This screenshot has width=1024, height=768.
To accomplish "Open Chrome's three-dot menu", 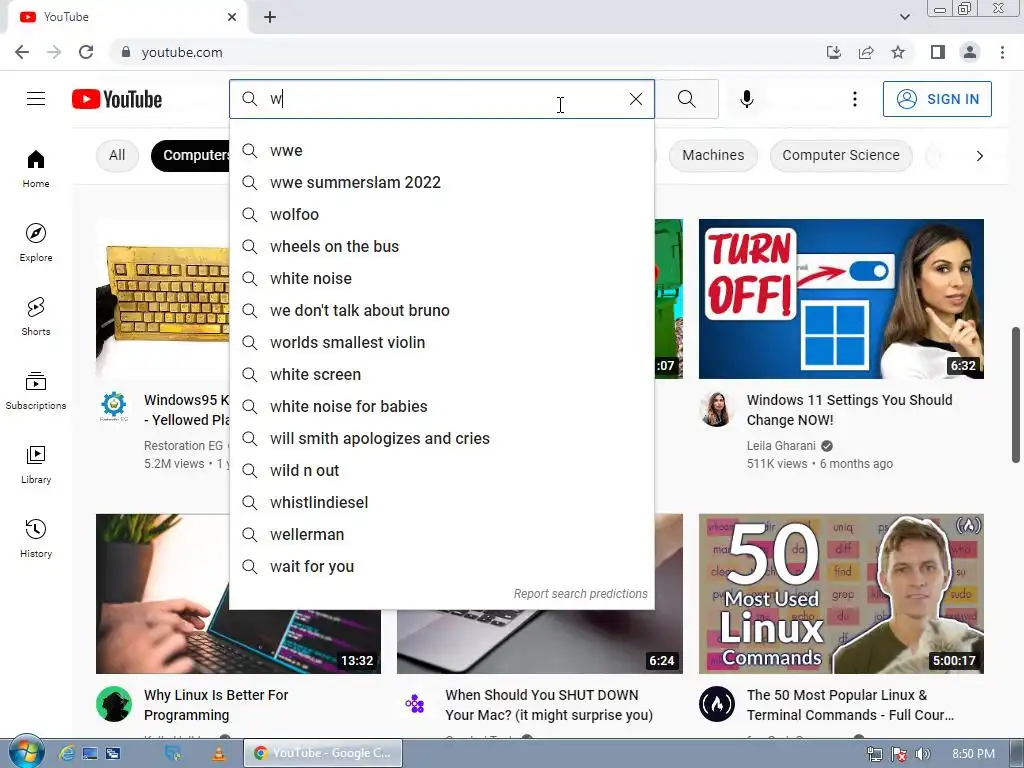I will 1002,52.
